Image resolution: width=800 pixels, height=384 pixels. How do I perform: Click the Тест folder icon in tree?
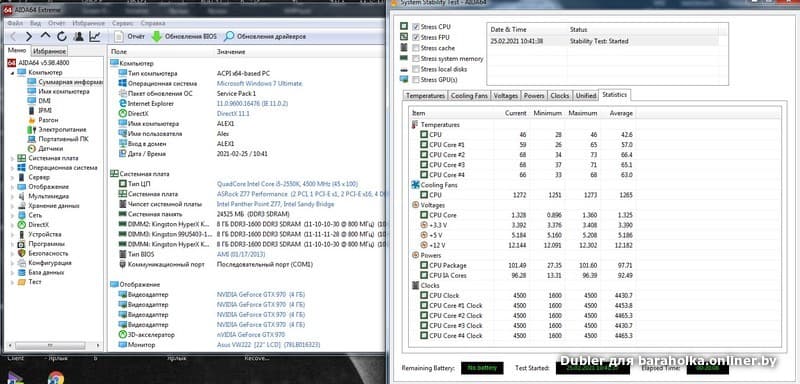point(21,281)
